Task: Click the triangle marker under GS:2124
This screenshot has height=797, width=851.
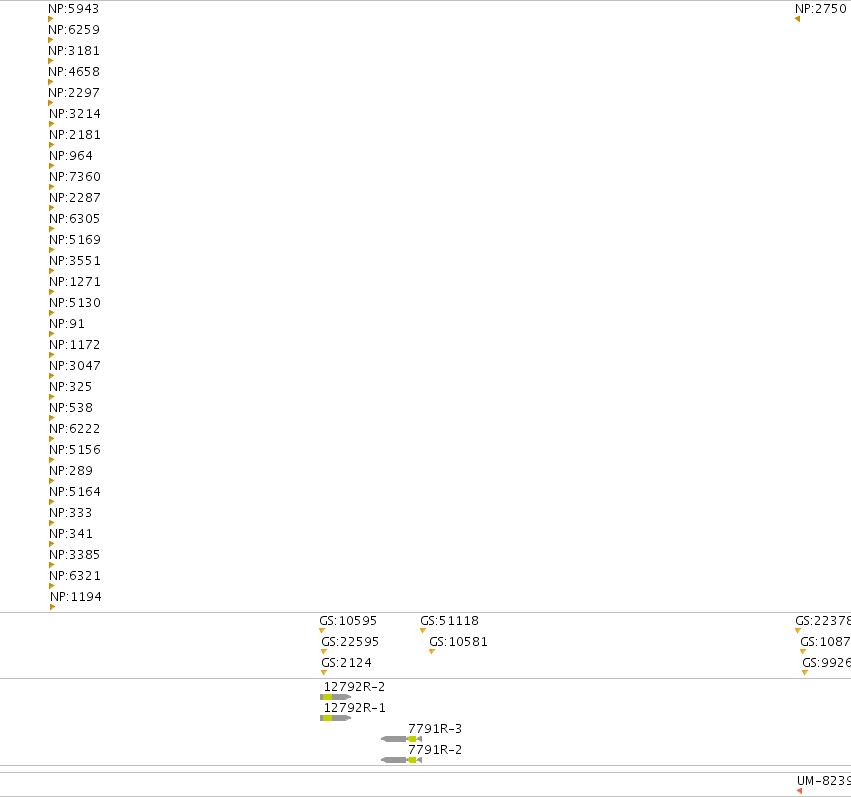Action: coord(324,673)
